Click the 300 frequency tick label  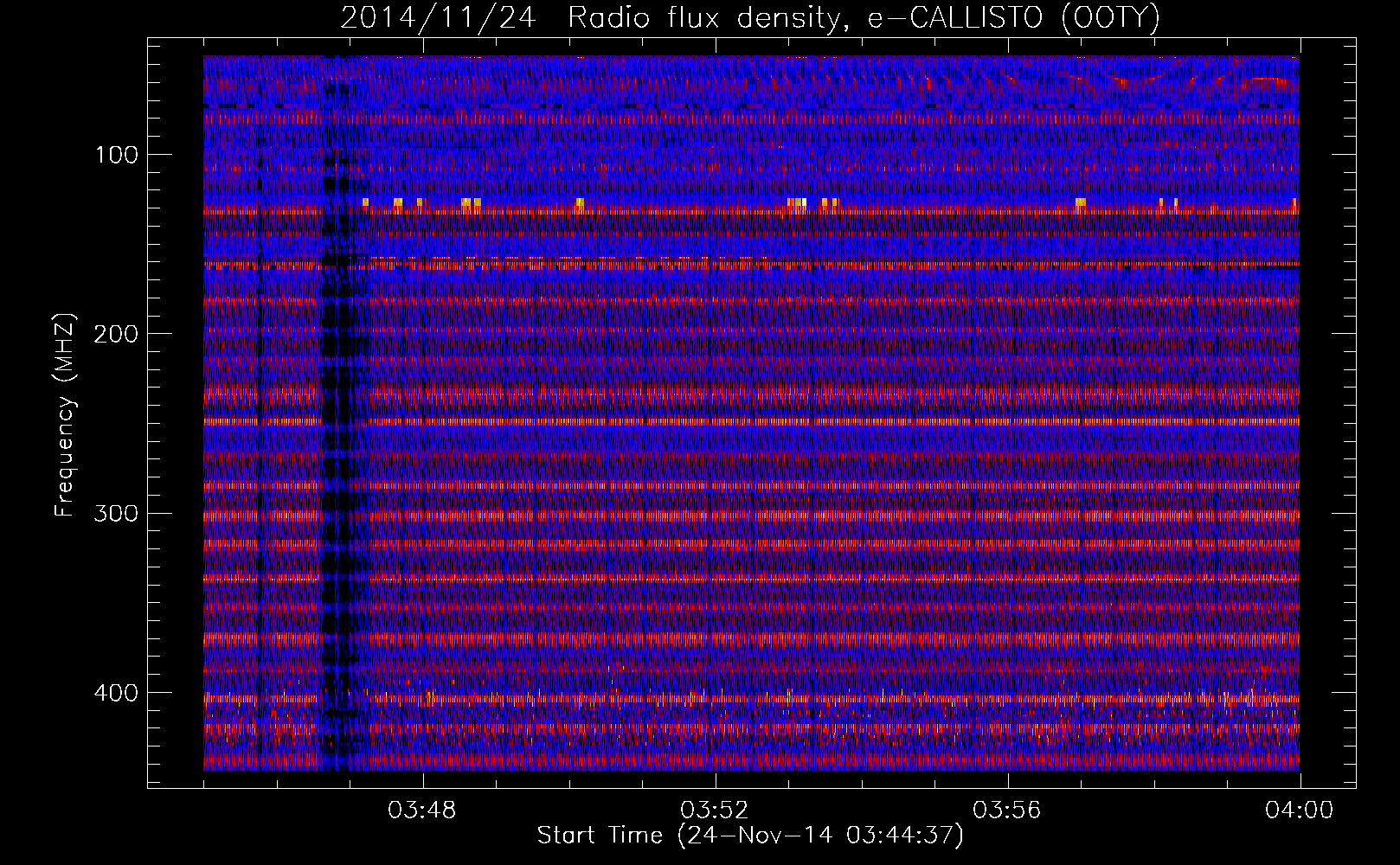[117, 513]
